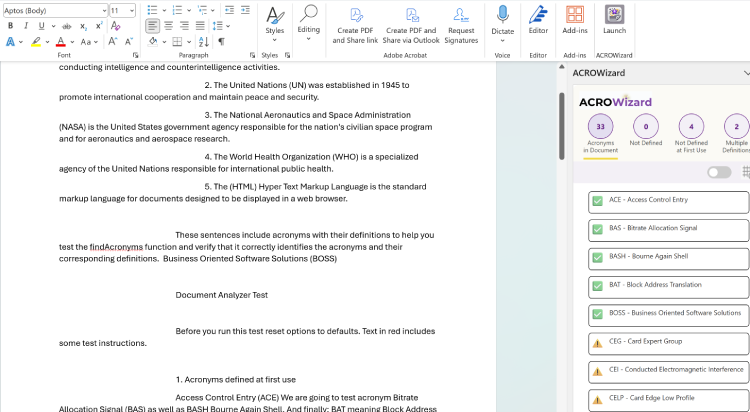This screenshot has height=412, width=750.
Task: Open the Add-ins gallery
Action: point(574,20)
